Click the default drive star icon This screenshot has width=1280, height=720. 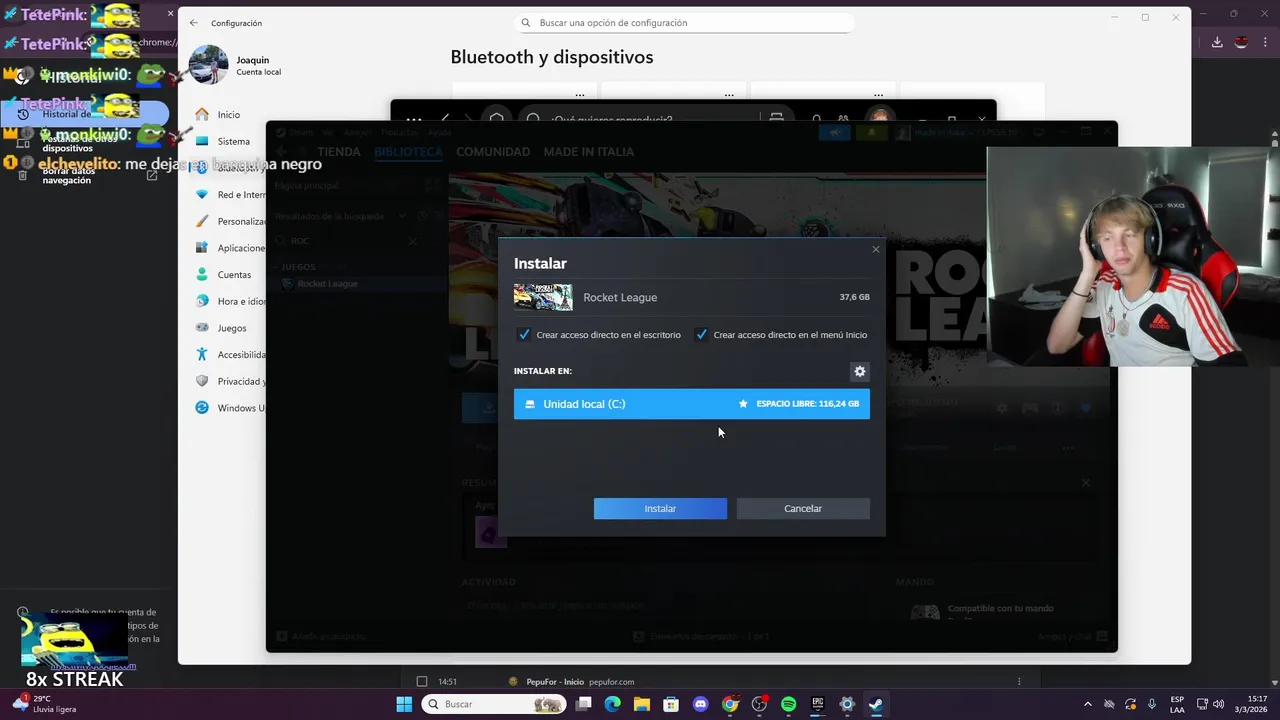point(743,404)
